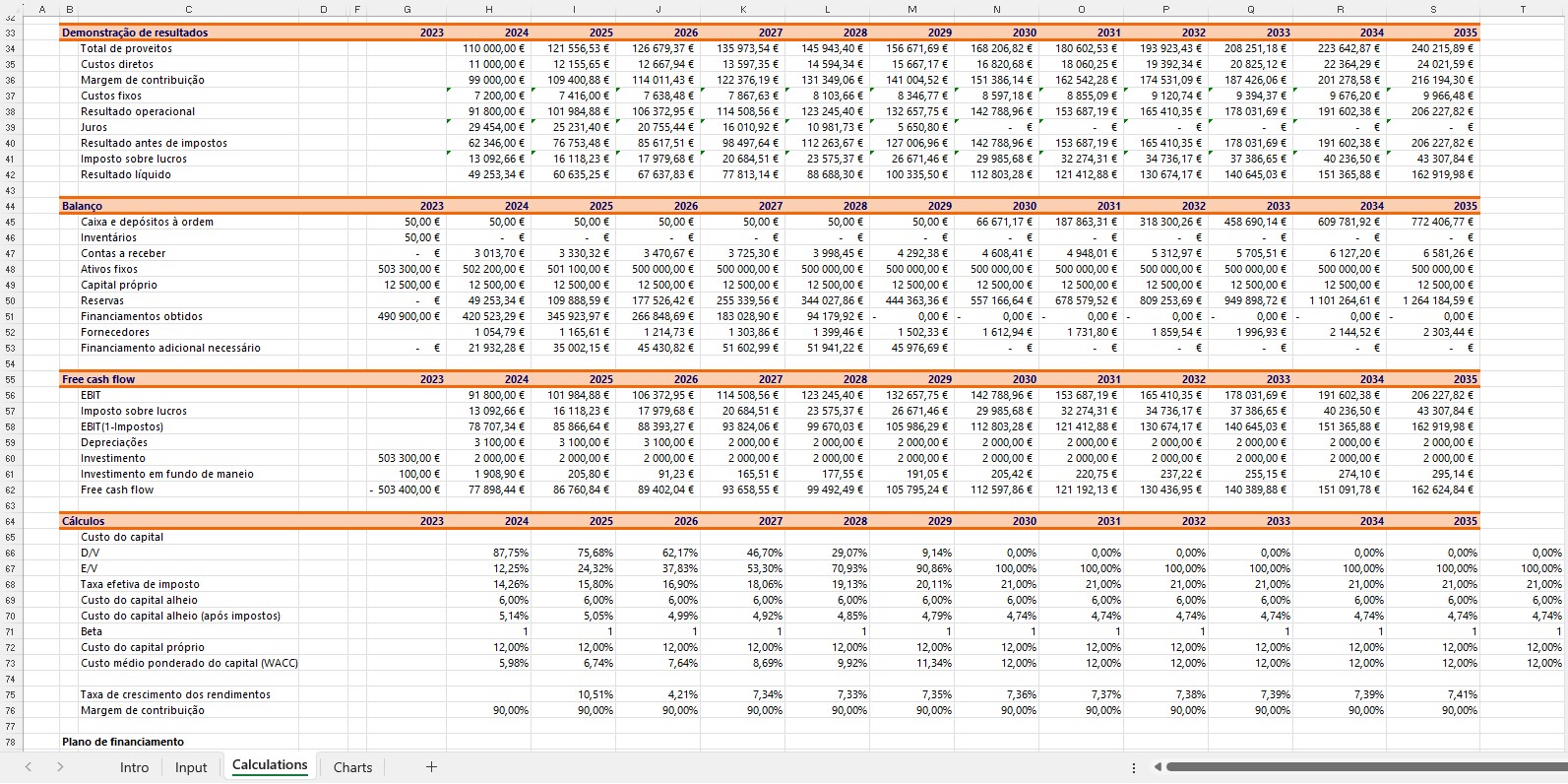The height and width of the screenshot is (784, 1568).
Task: Select column N header
Action: coord(996,9)
